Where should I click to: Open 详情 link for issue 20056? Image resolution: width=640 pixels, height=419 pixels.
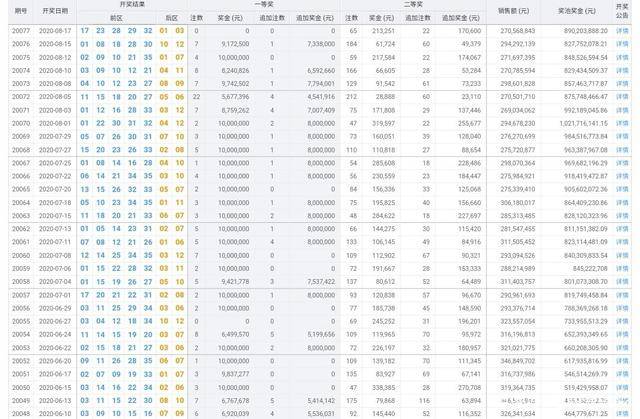(x=622, y=308)
